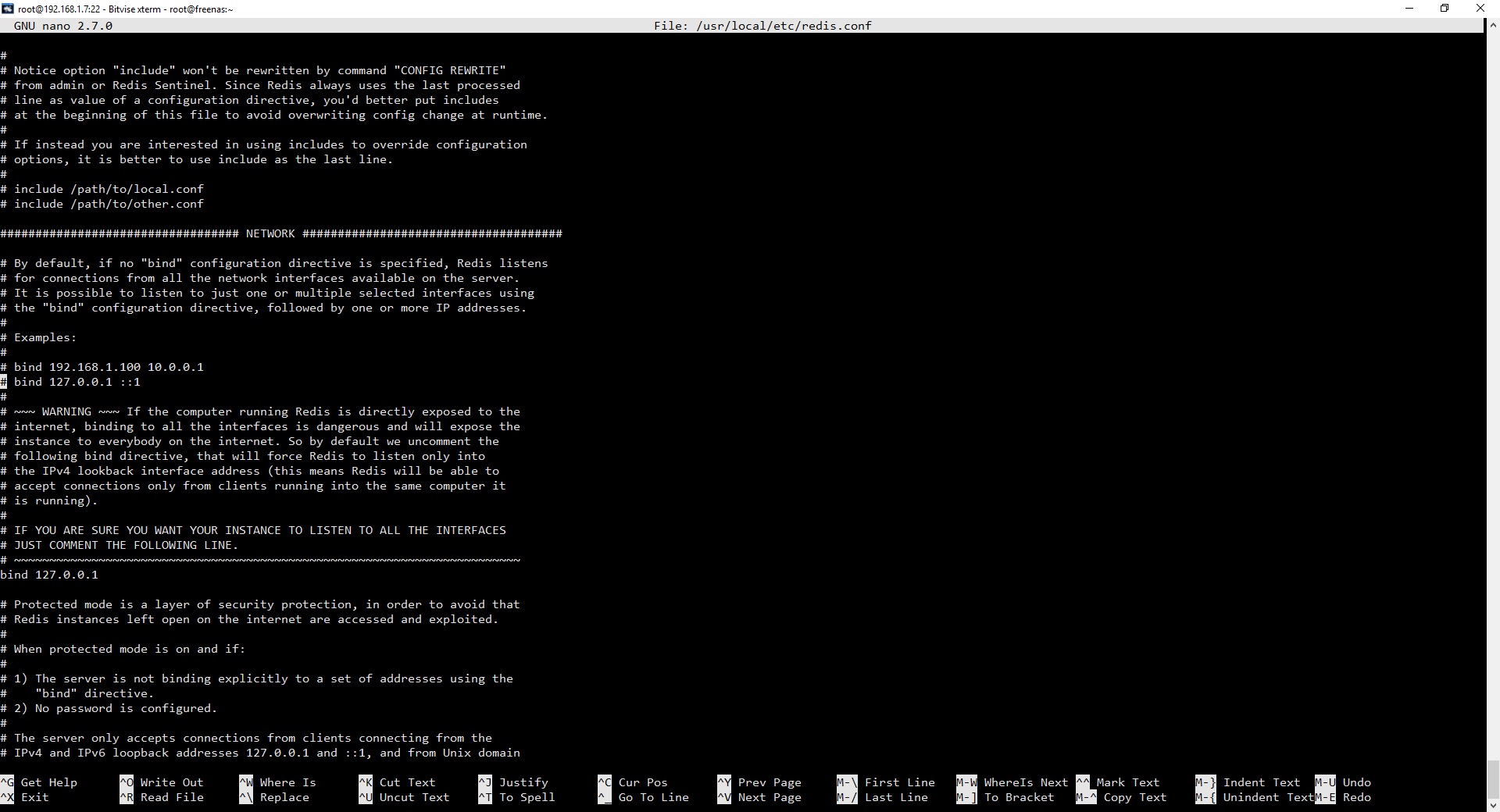Click the Get Help shortcut label
Viewport: 1500px width, 812px height.
click(48, 782)
